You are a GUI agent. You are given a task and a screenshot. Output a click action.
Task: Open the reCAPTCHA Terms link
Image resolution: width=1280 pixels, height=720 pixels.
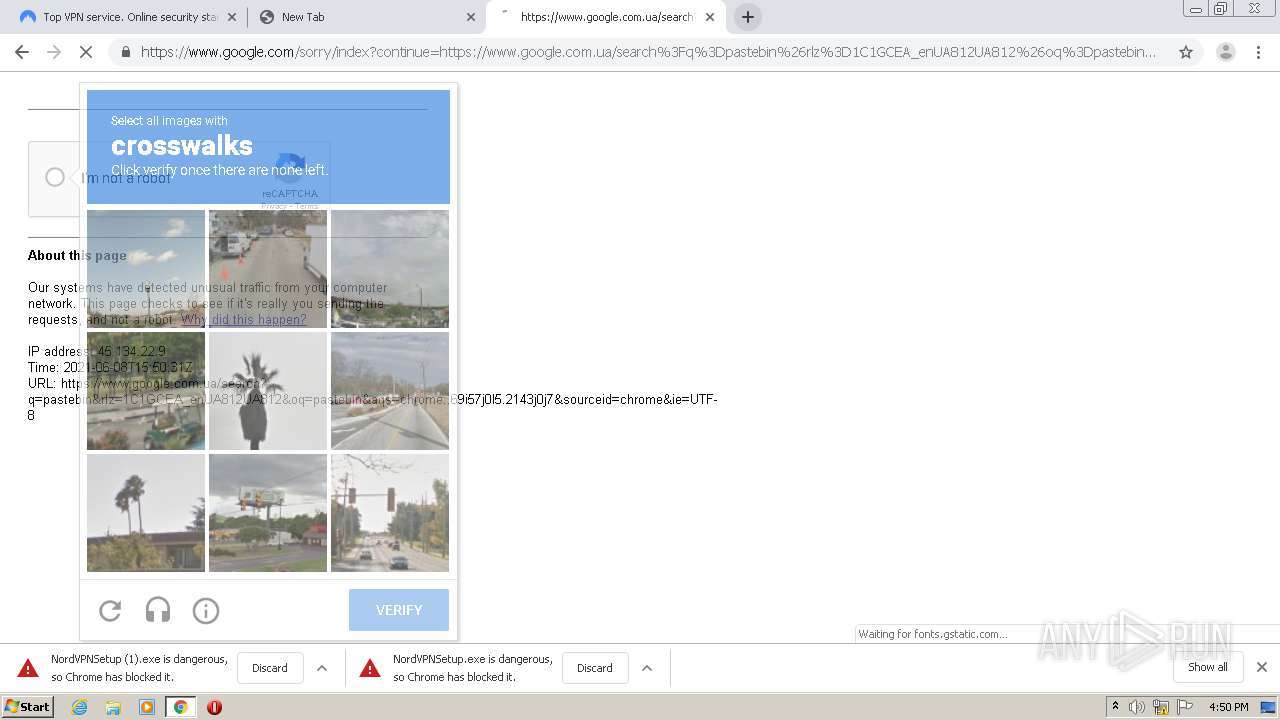point(307,206)
